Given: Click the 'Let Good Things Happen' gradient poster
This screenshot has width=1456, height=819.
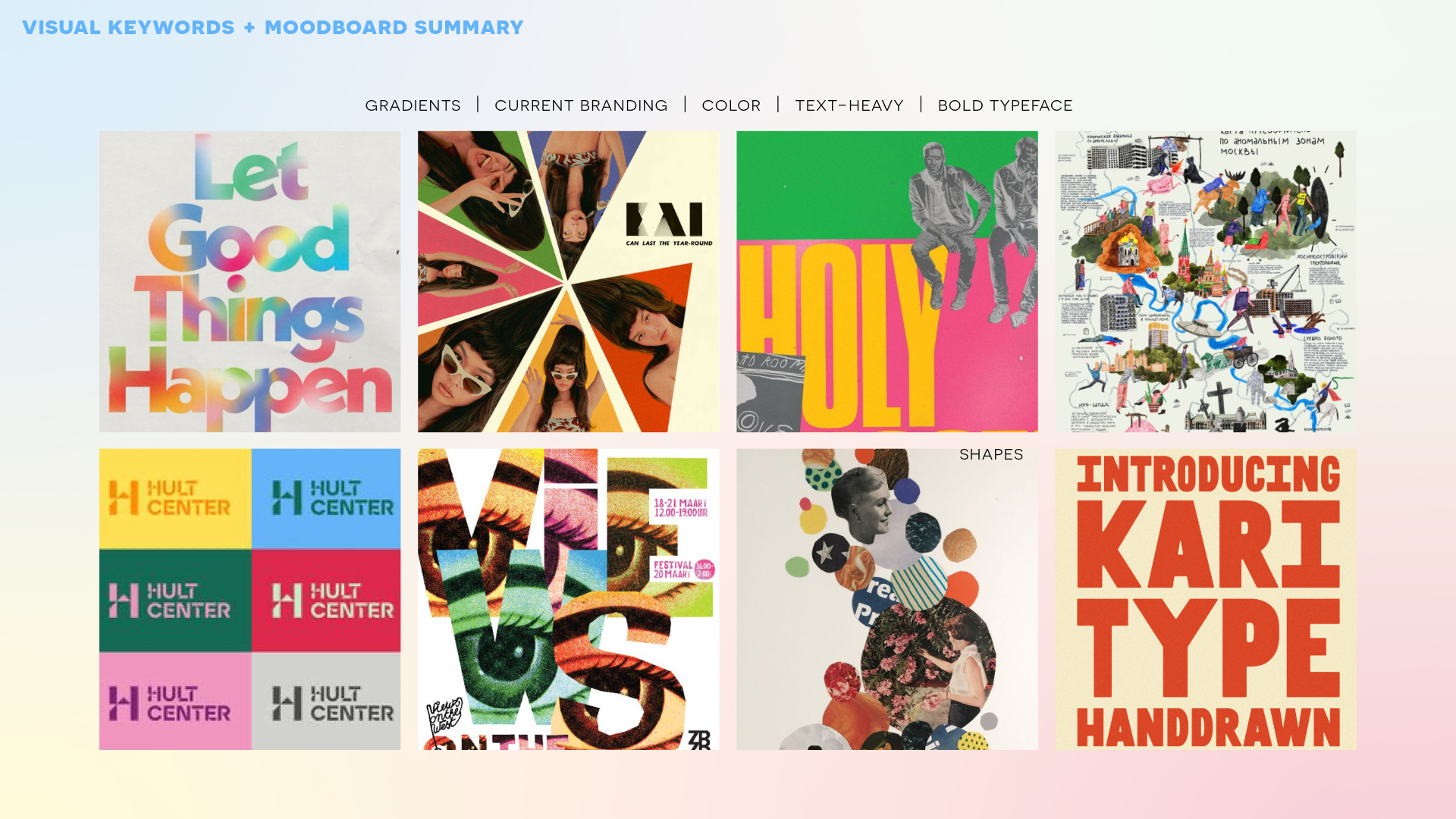Looking at the screenshot, I should (x=249, y=281).
